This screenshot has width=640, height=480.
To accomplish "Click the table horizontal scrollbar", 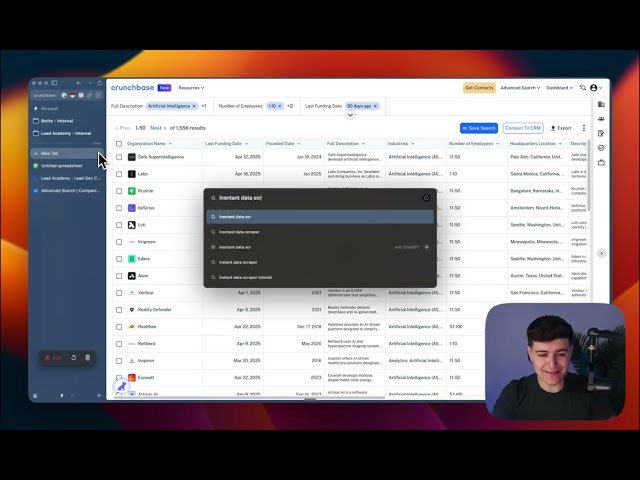I will [249, 398].
